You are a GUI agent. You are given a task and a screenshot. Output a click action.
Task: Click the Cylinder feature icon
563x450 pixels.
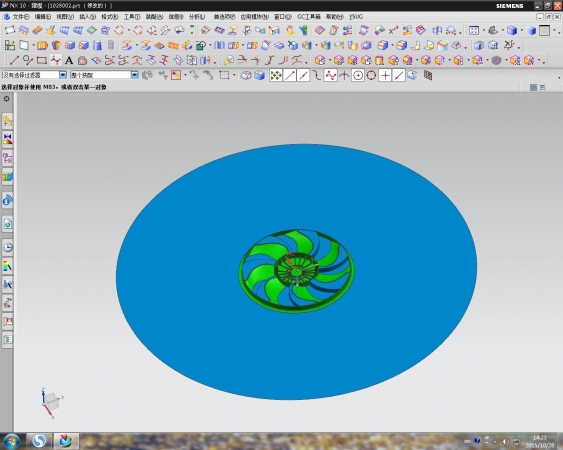coord(97,45)
